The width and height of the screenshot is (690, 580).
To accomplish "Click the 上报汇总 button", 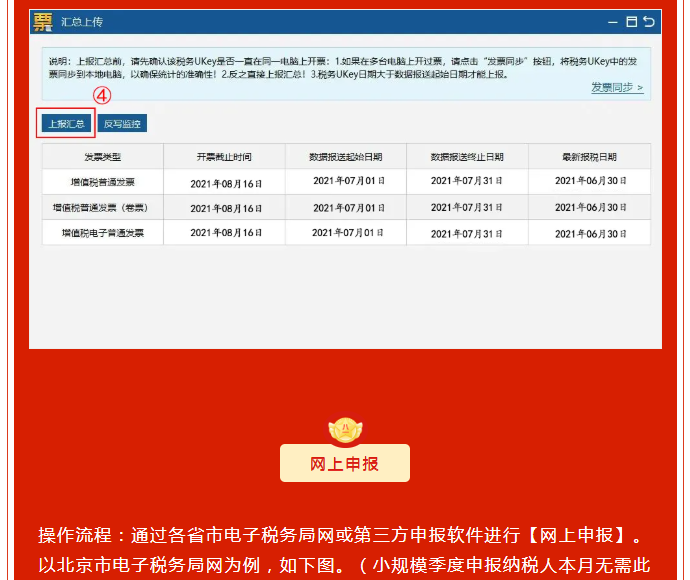I will [x=66, y=123].
